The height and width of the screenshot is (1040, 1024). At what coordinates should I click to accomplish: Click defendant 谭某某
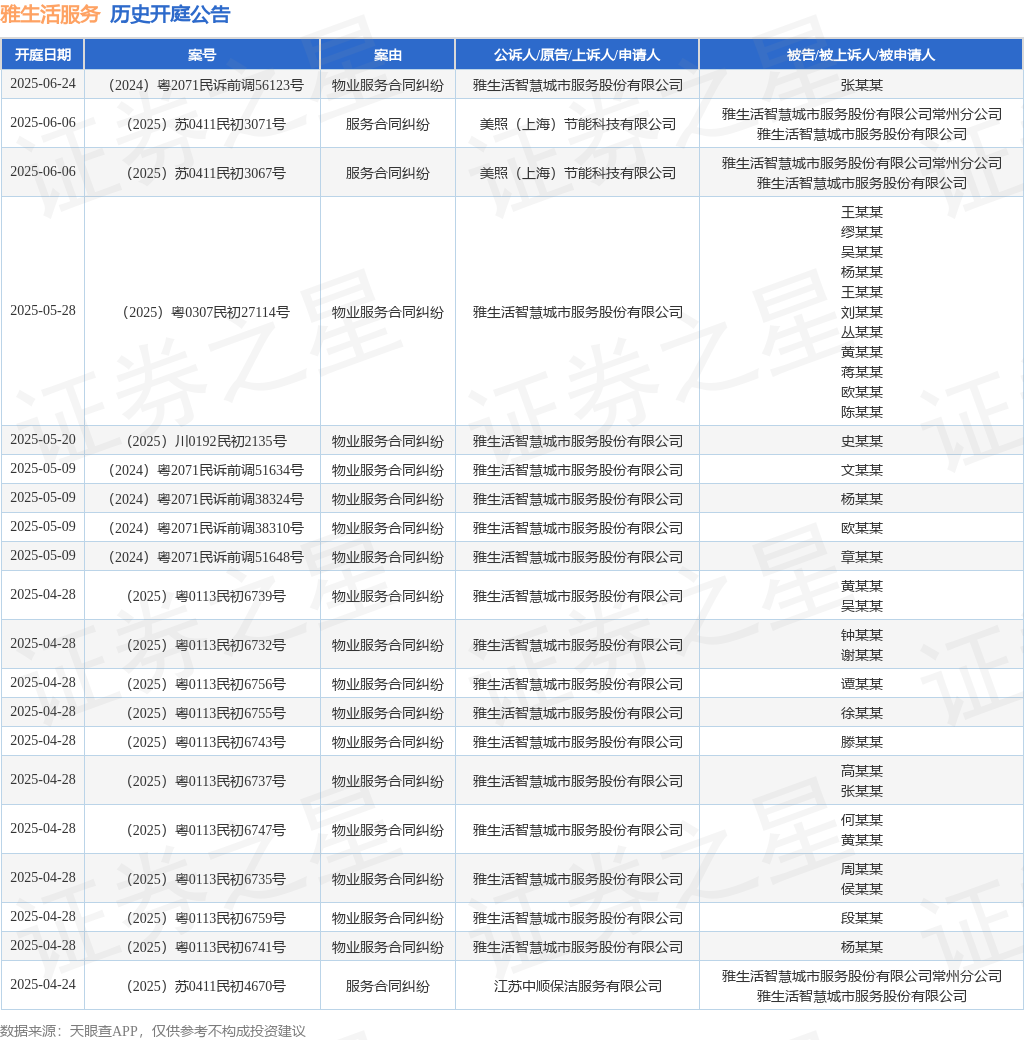862,684
